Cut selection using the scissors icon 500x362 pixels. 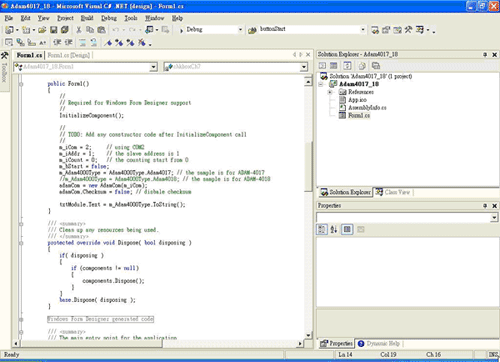coord(79,30)
